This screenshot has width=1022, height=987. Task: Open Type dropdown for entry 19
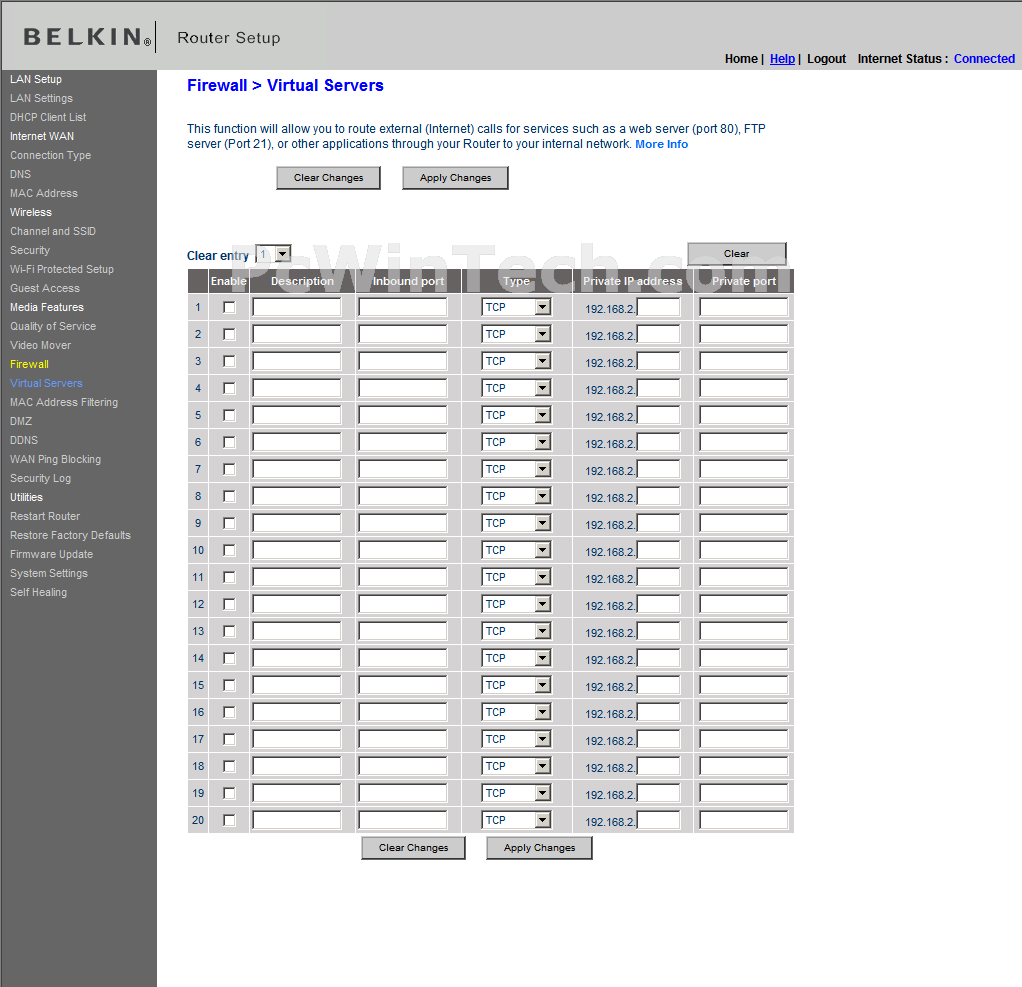coord(517,793)
